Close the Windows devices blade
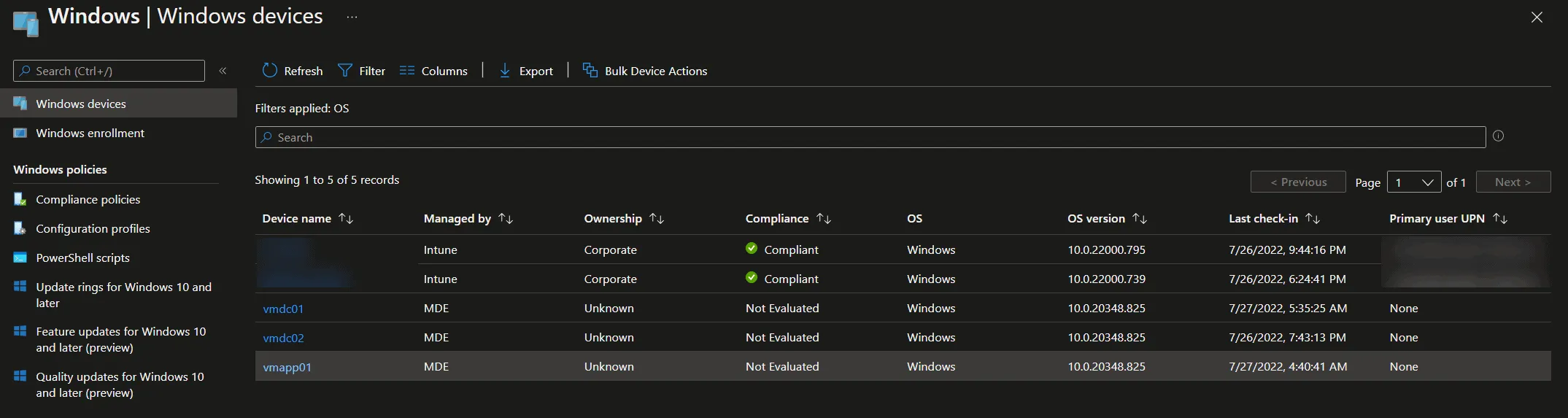 [x=1537, y=18]
